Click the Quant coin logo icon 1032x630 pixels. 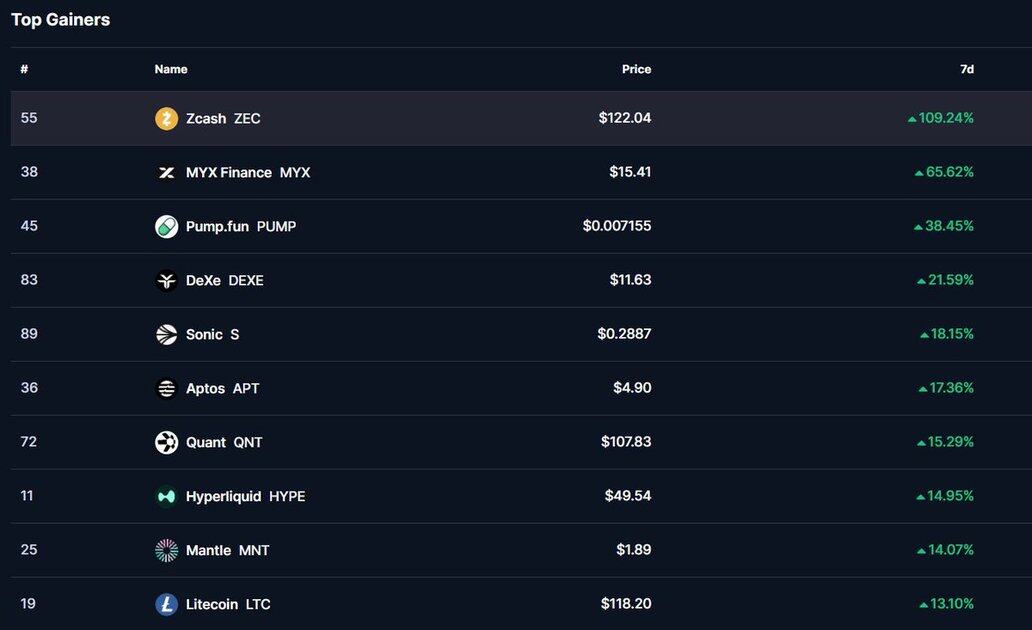click(166, 443)
